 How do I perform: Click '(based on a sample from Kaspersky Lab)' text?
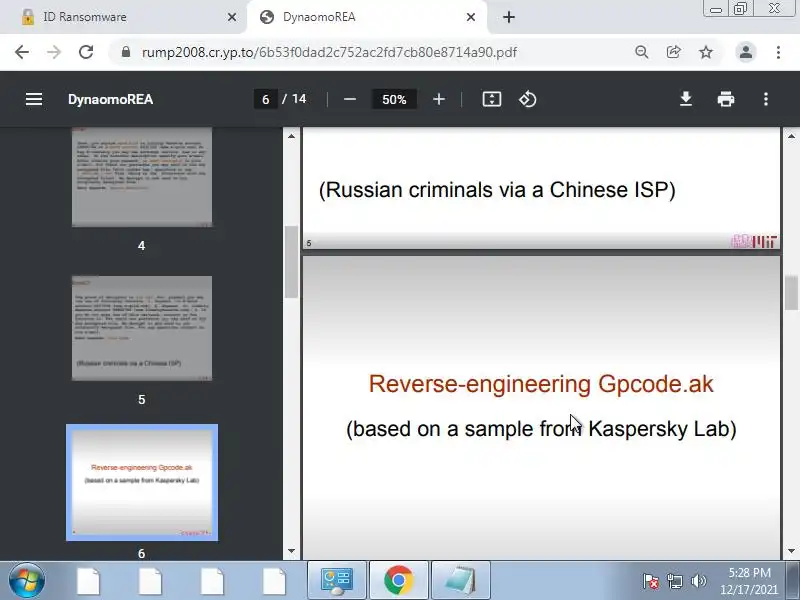(541, 429)
